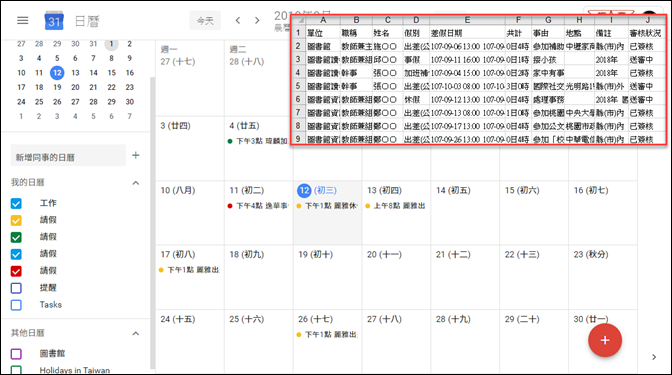Screen dimensions: 672x375
Task: Click the 差假日期 header cell in spreadsheet
Action: 467,33
